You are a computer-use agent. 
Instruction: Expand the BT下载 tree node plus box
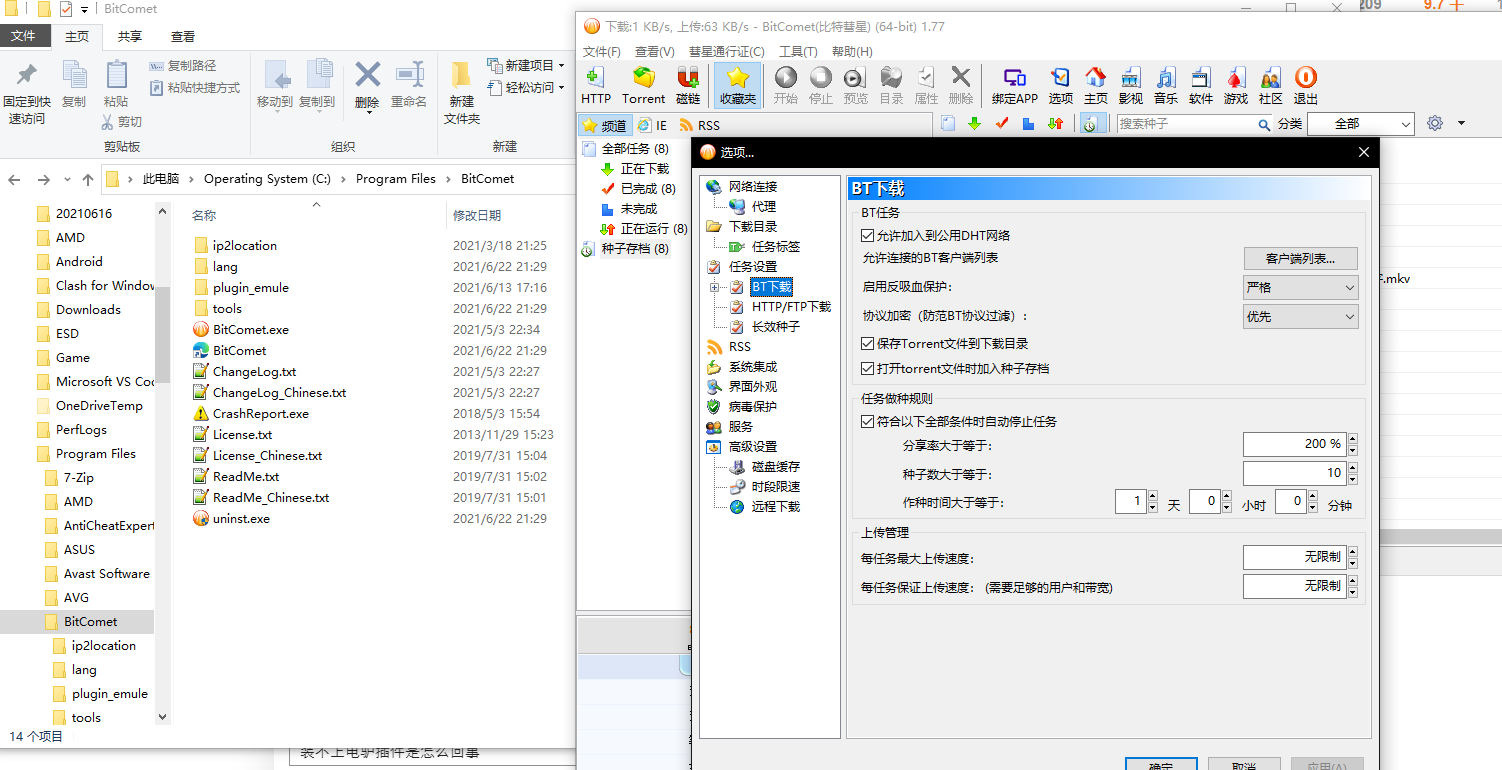(x=714, y=287)
